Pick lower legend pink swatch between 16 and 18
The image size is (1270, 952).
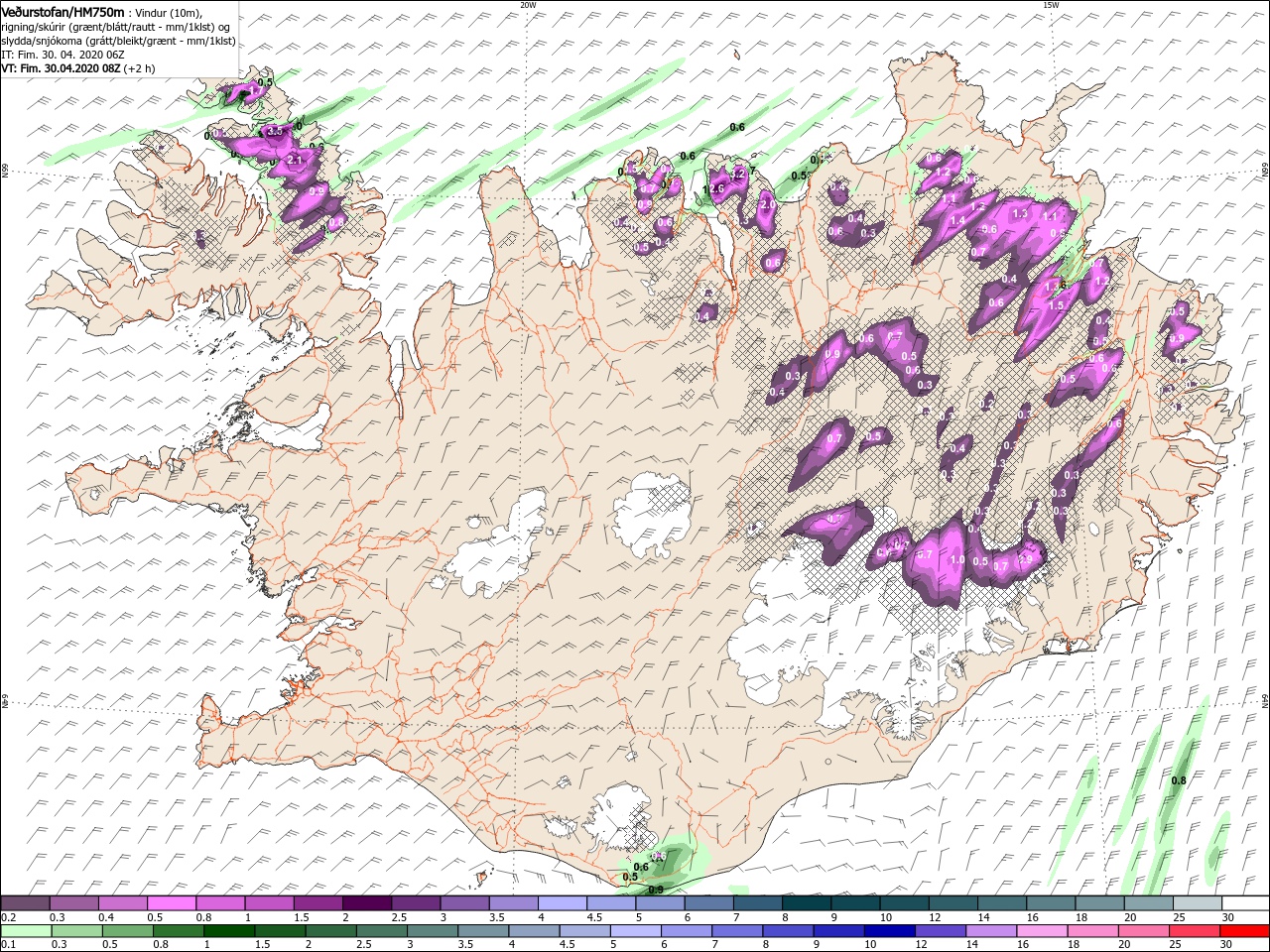click(1044, 931)
